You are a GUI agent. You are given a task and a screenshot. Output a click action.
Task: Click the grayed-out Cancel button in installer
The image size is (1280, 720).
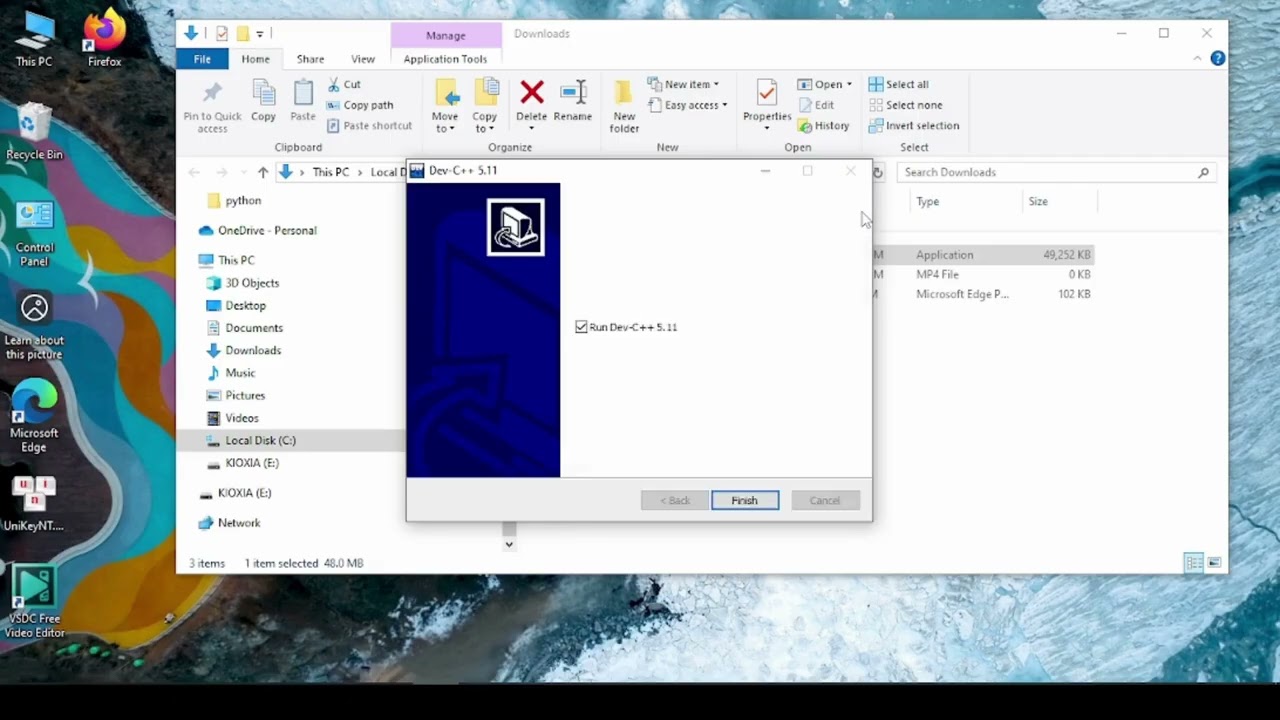(x=825, y=500)
